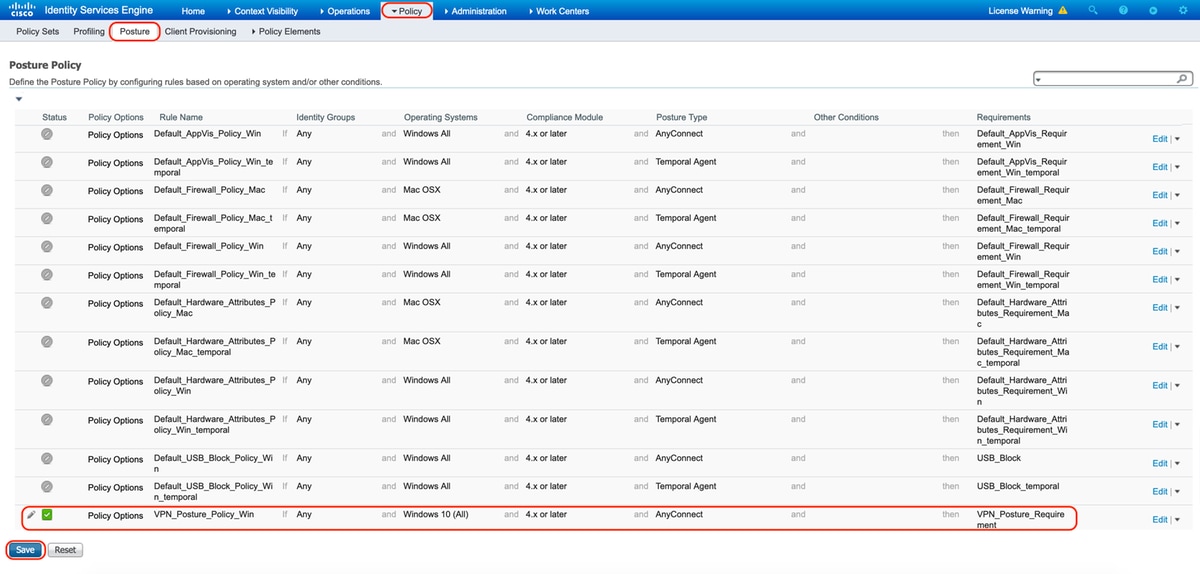
Task: Click status icon of Default_USB_Block_Policy_Win row
Action: pos(47,458)
